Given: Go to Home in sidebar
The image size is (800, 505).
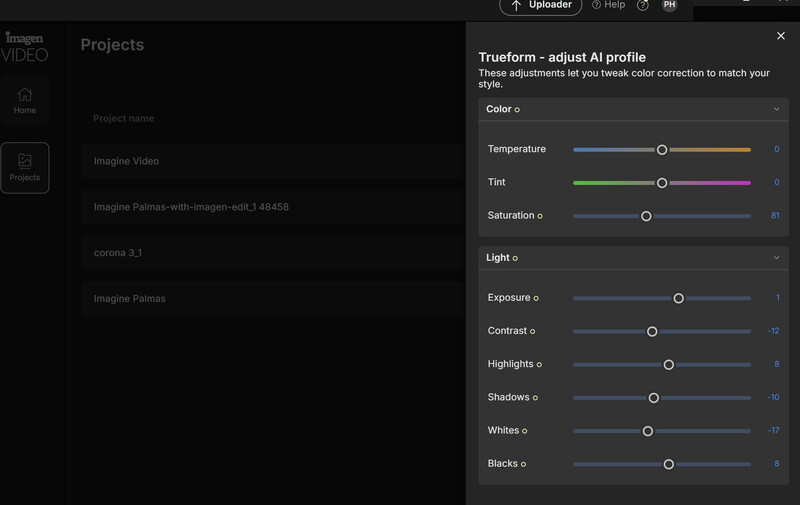Looking at the screenshot, I should click(x=24, y=101).
